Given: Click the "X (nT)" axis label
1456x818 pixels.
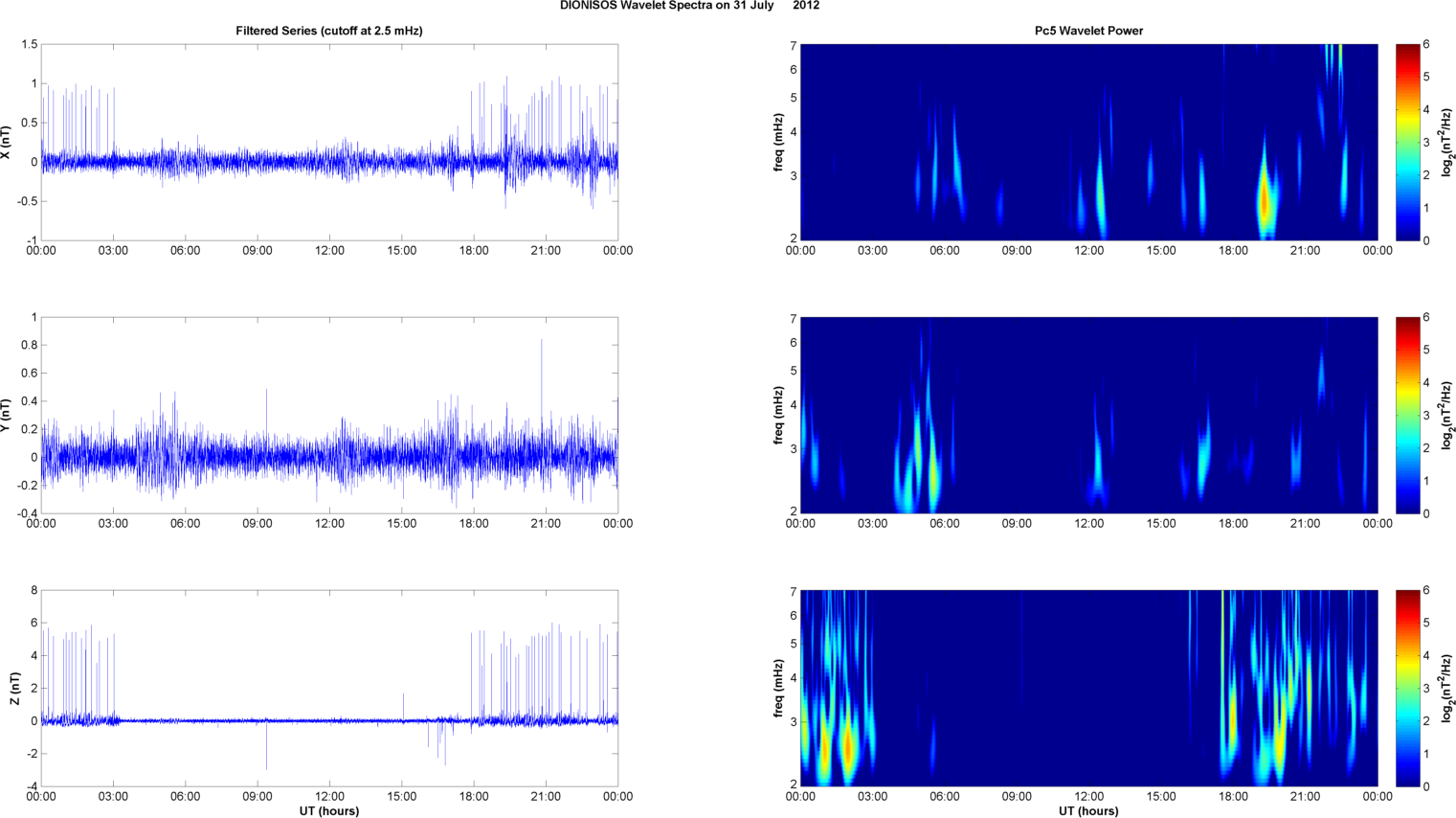Looking at the screenshot, I should pyautogui.click(x=7, y=143).
